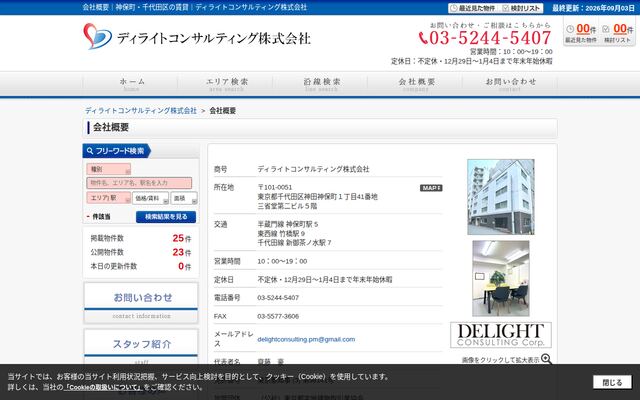Click the clock icon for recently viewed count
The image size is (640, 400).
(x=570, y=29)
